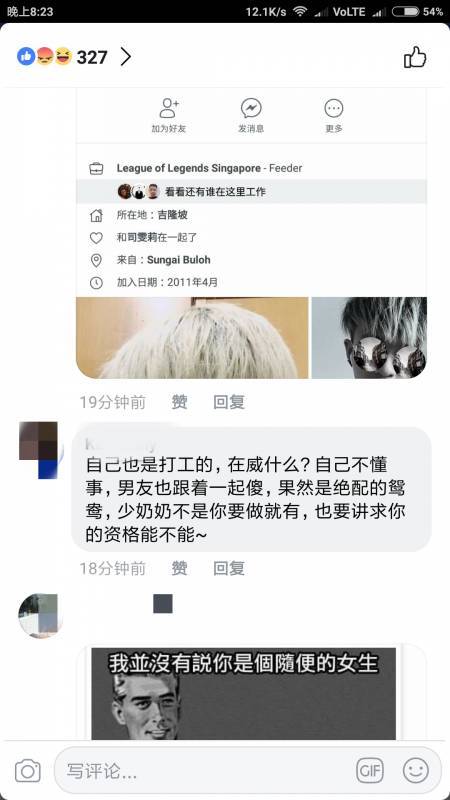This screenshot has width=450, height=800.
Task: Like the comment posted 18分钟前
Action: pos(179,568)
